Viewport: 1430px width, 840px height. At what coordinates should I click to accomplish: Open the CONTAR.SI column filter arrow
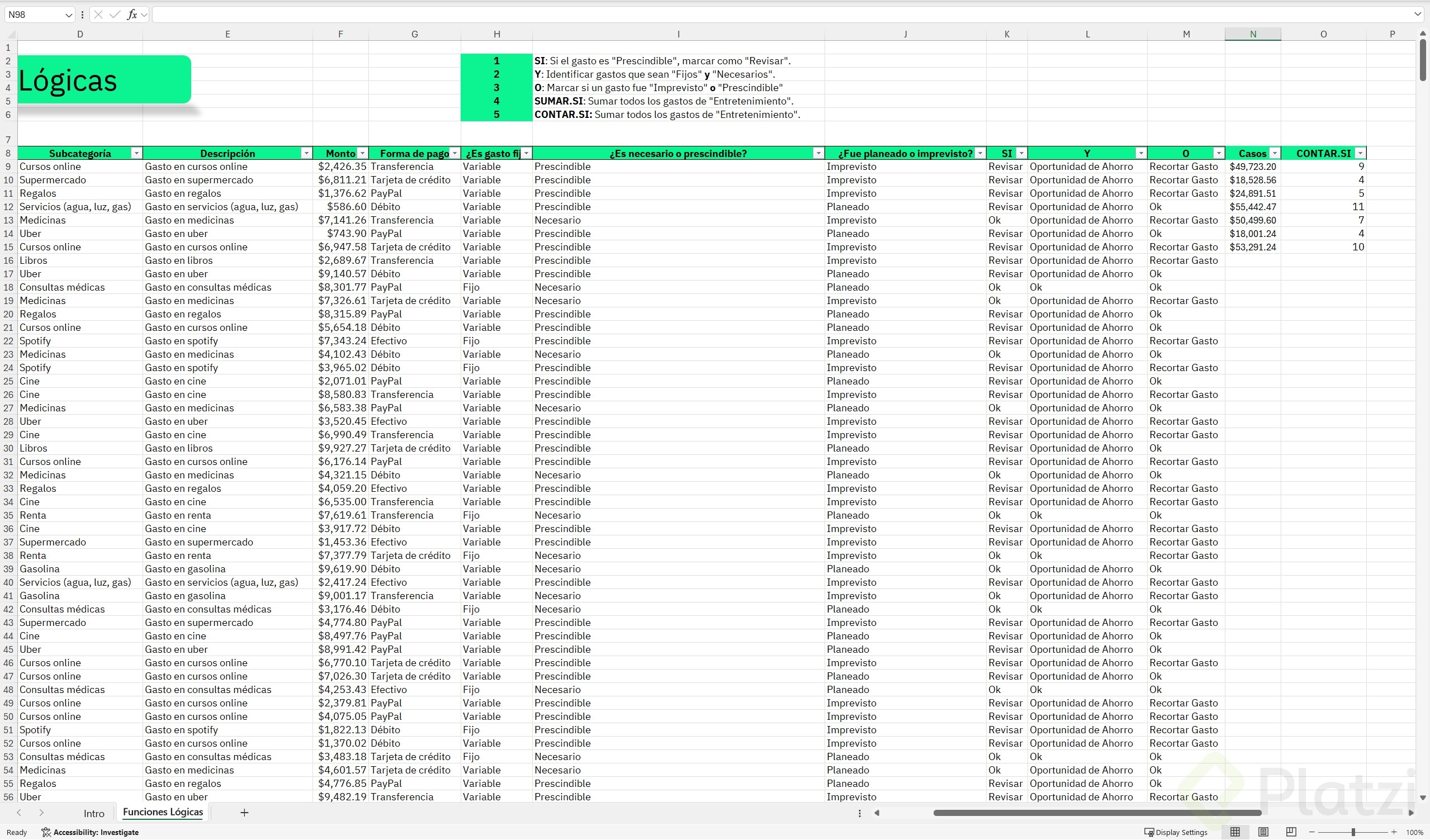[x=1360, y=153]
